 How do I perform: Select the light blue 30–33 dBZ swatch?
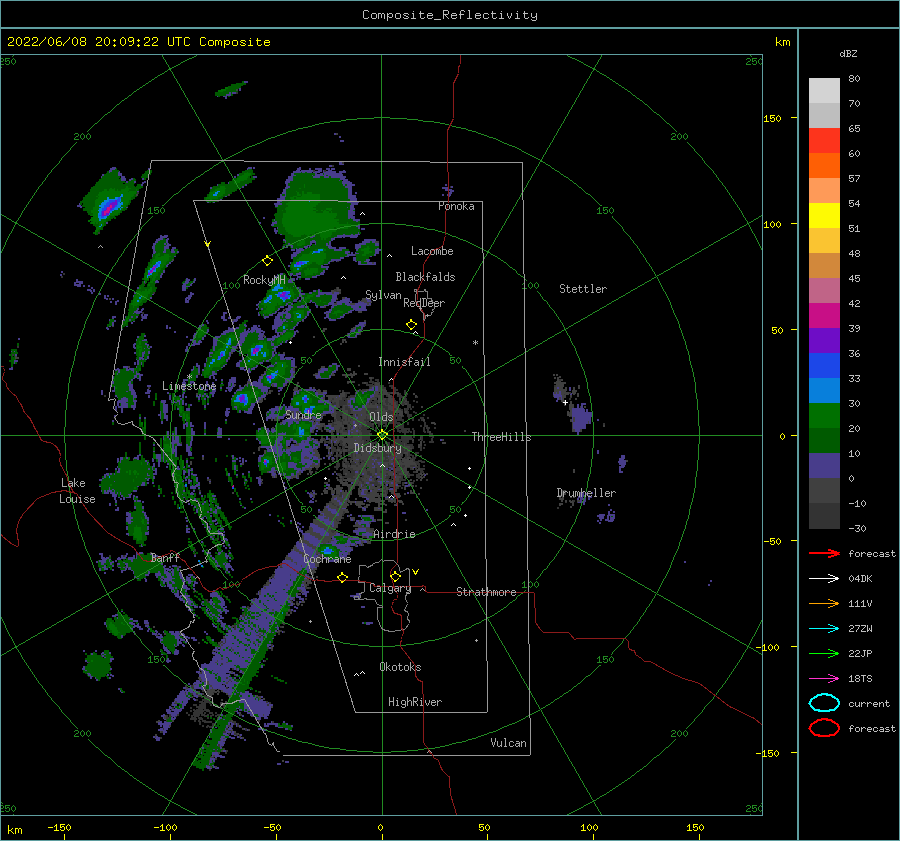tap(824, 391)
